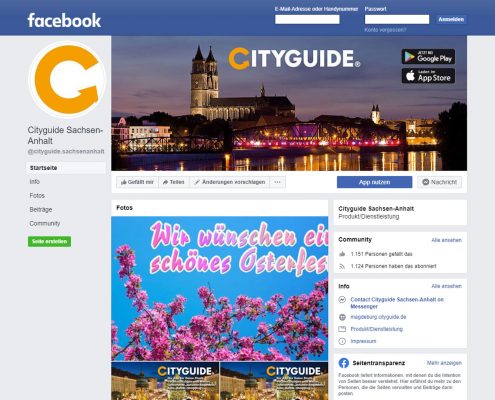This screenshot has width=495, height=400.
Task: Open the Google Play badge
Action: pyautogui.click(x=428, y=57)
